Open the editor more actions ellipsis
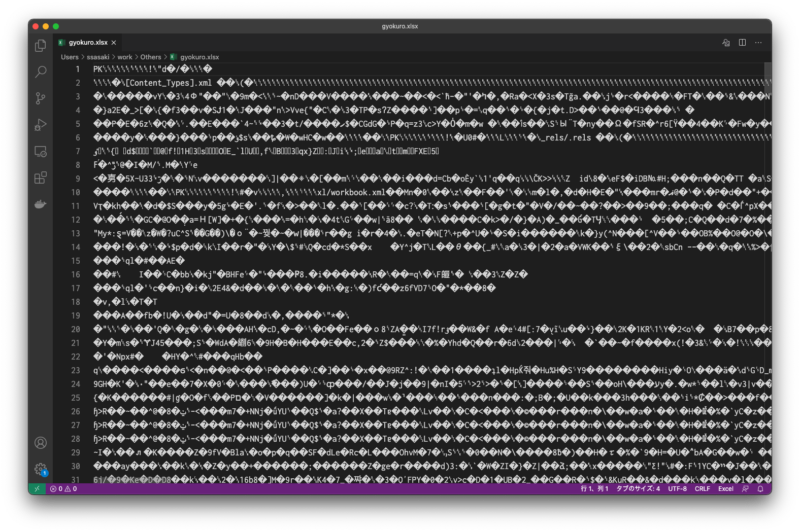Screen dimensions: 800x532 coord(759,42)
